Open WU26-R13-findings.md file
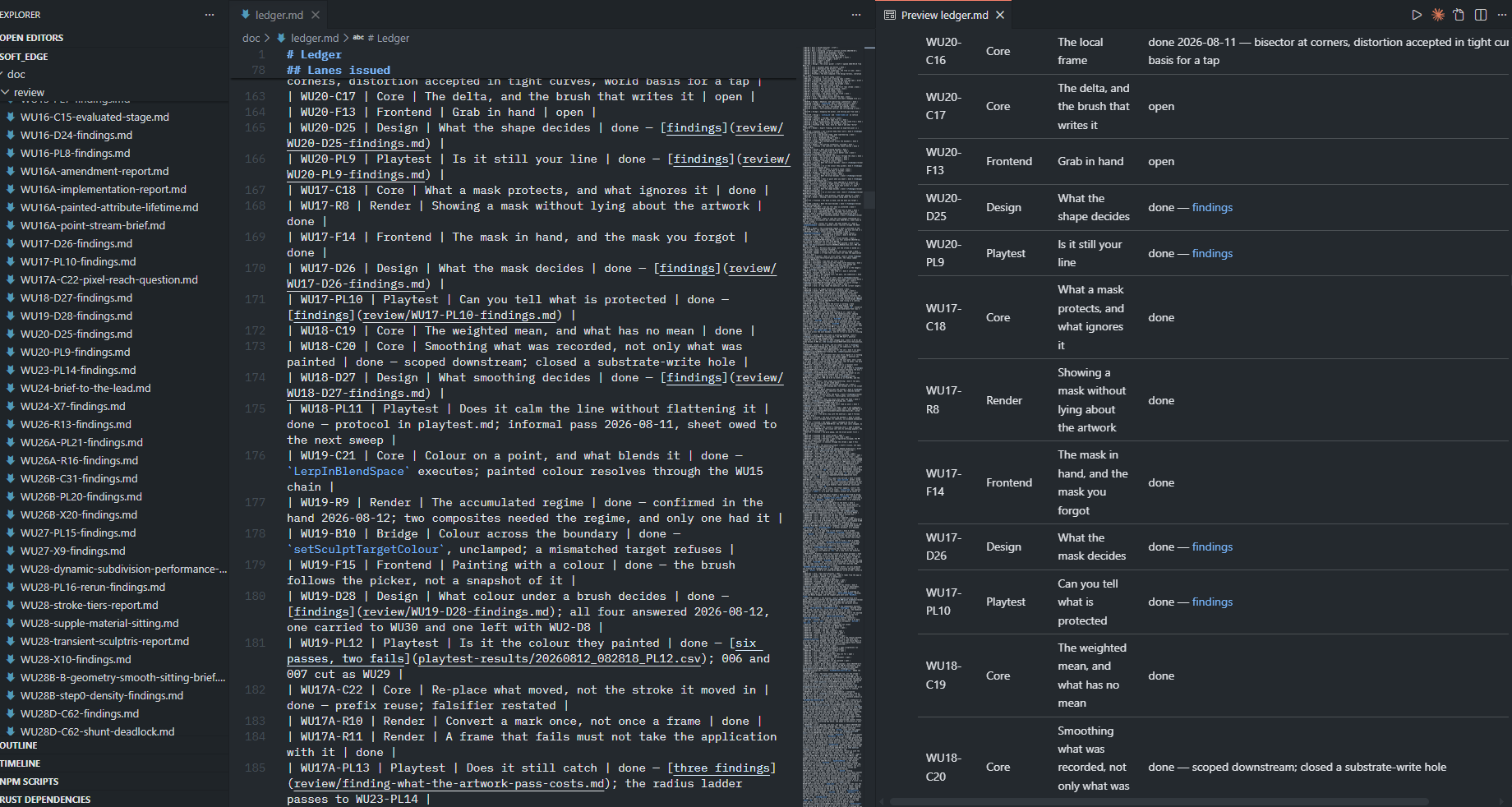Image resolution: width=1512 pixels, height=807 pixels. (76, 424)
